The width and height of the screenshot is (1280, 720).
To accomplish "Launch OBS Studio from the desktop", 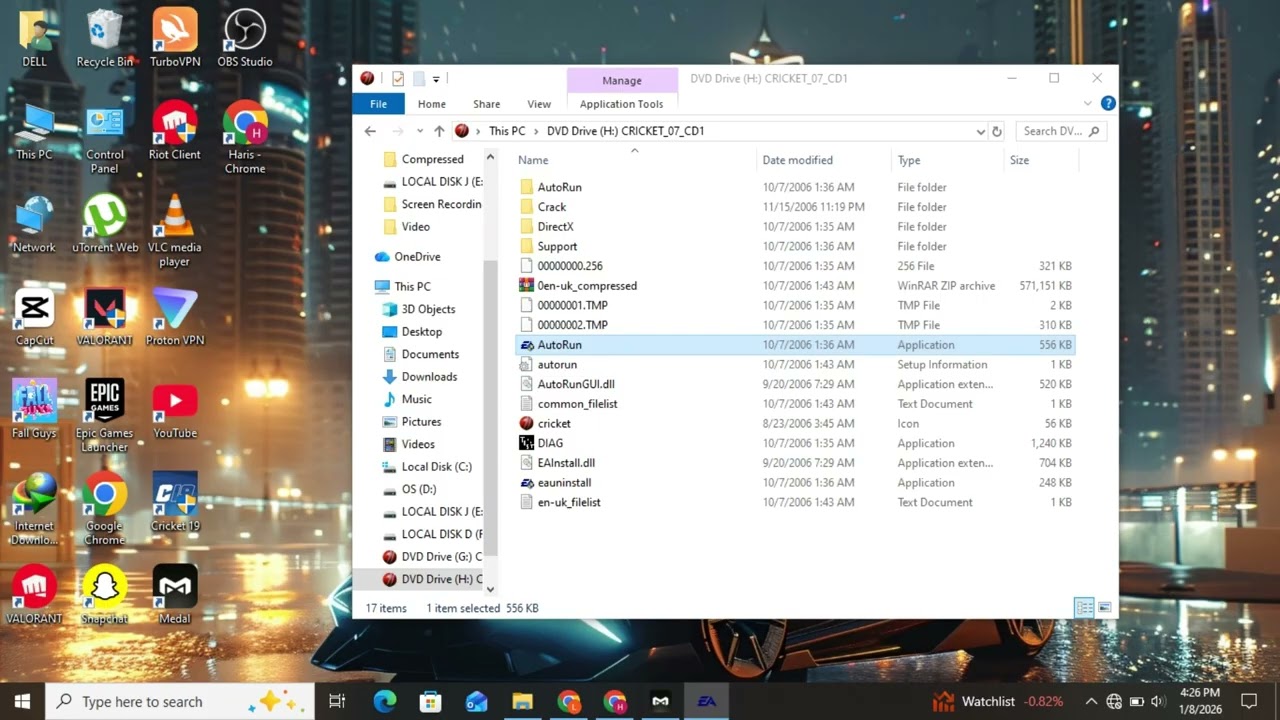I will pos(245,38).
